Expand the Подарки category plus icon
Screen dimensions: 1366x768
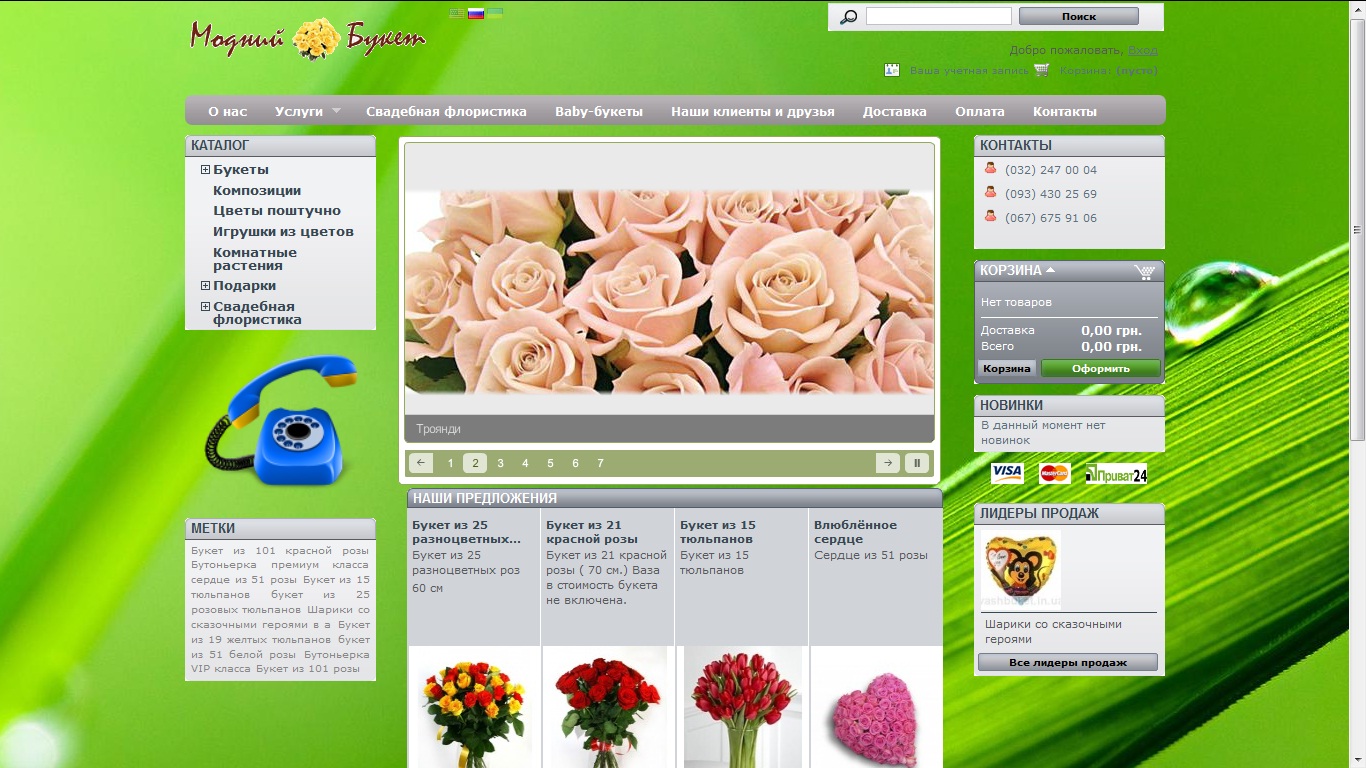click(x=205, y=286)
